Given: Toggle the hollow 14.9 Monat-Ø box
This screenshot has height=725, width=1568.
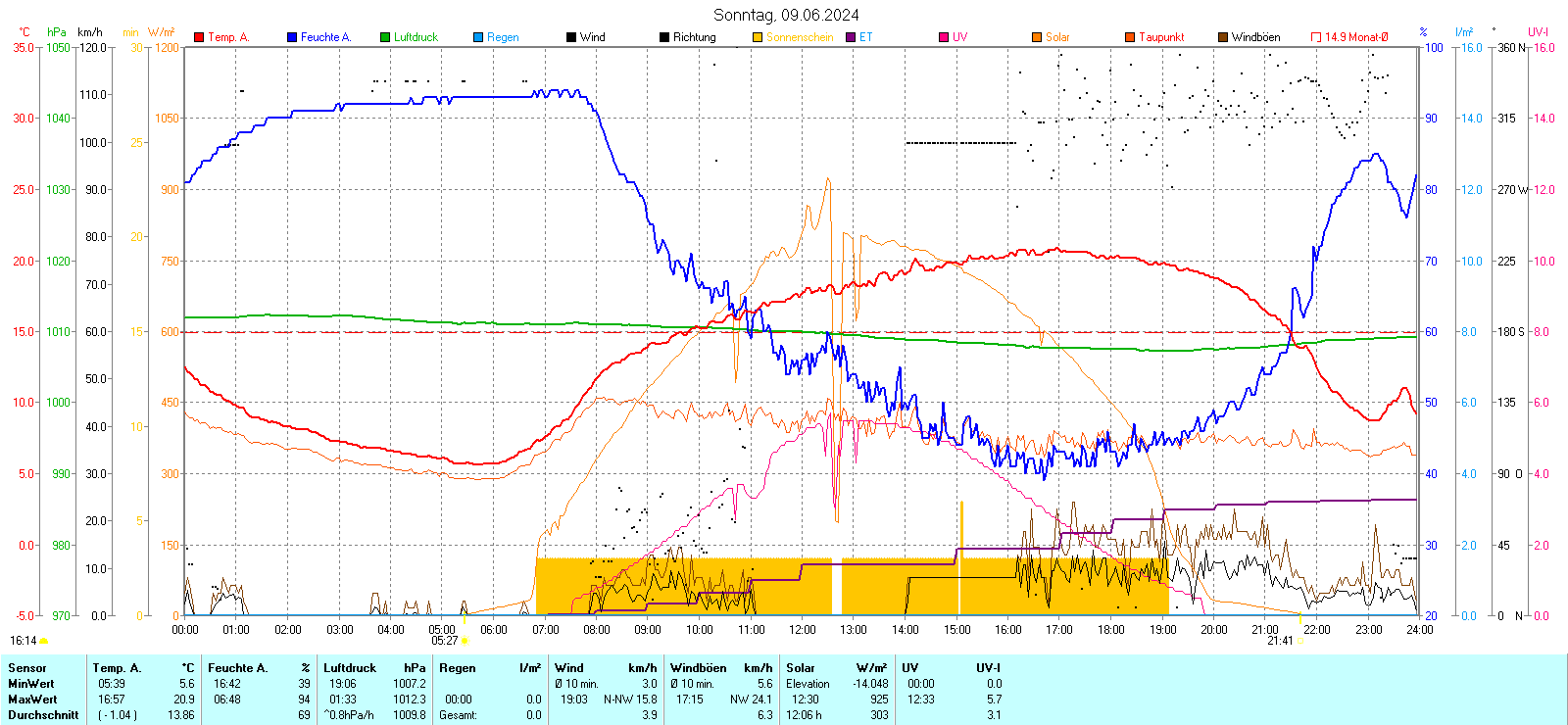Looking at the screenshot, I should point(1316,37).
